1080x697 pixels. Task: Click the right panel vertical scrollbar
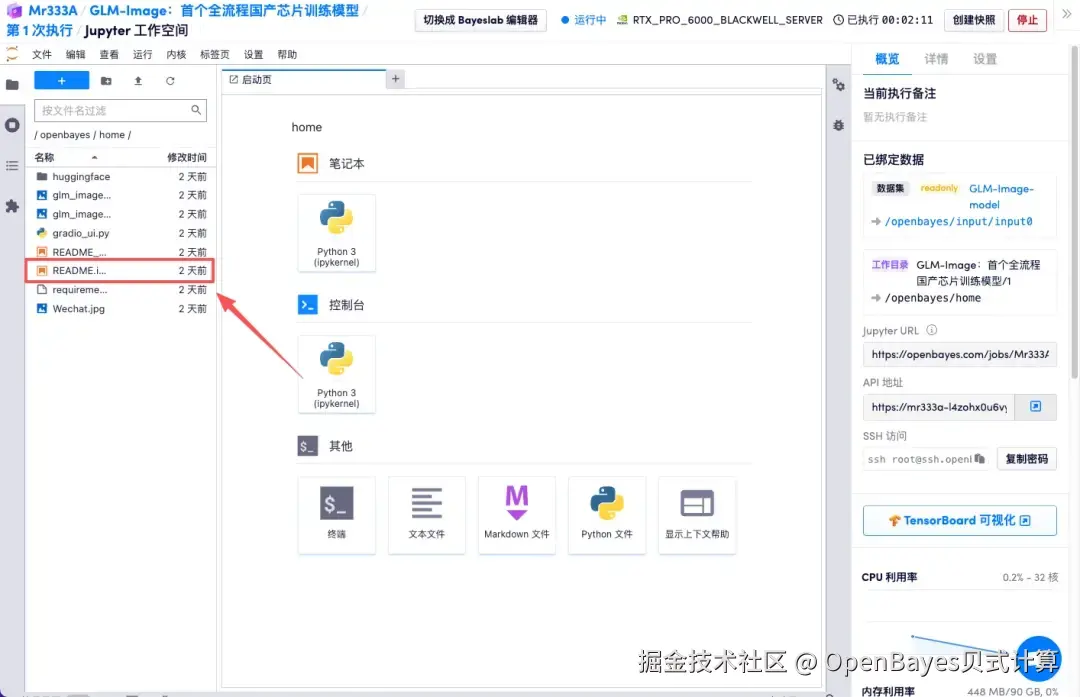coord(1074,214)
